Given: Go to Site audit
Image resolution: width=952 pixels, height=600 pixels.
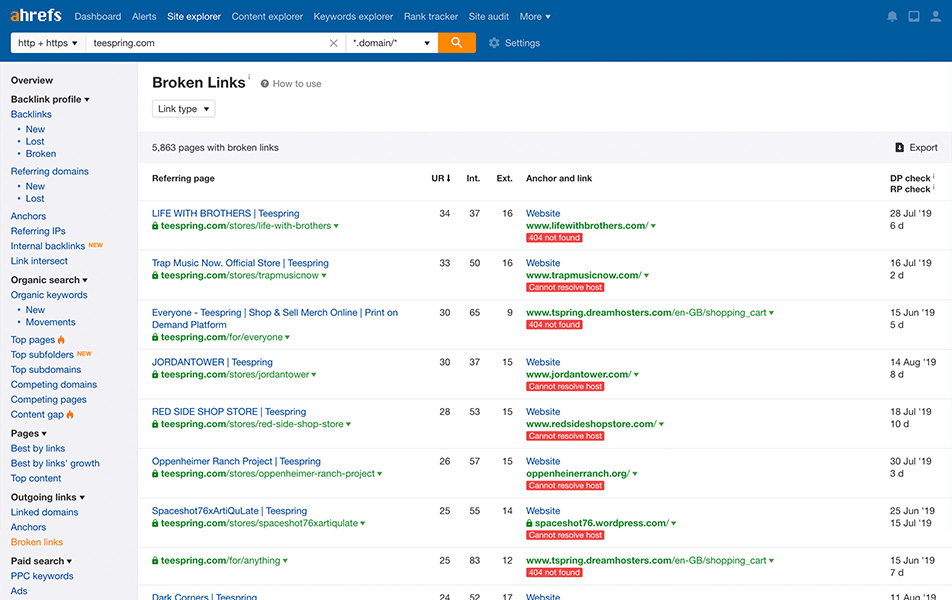Looking at the screenshot, I should 489,16.
